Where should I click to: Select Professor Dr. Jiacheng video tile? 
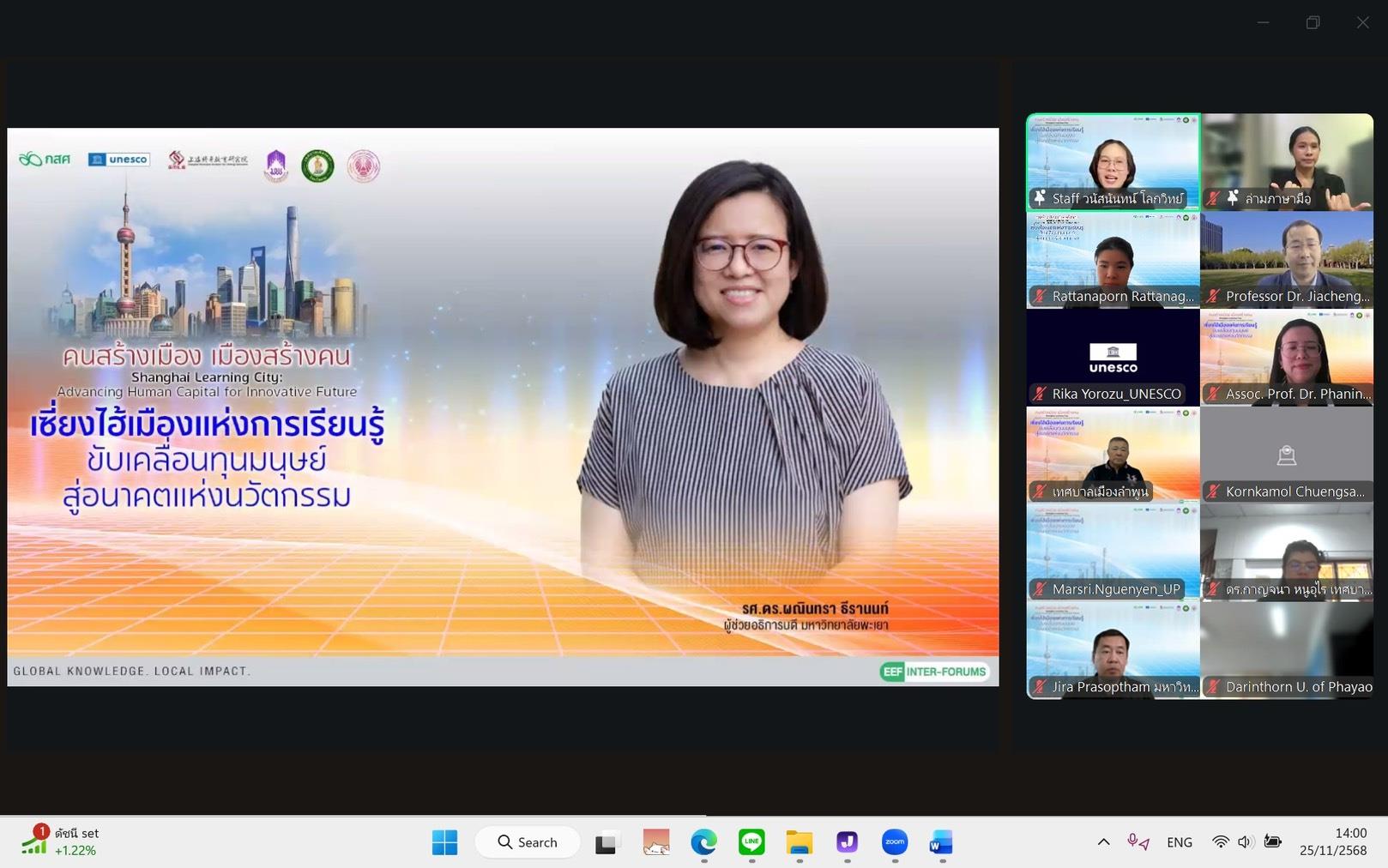1286,260
